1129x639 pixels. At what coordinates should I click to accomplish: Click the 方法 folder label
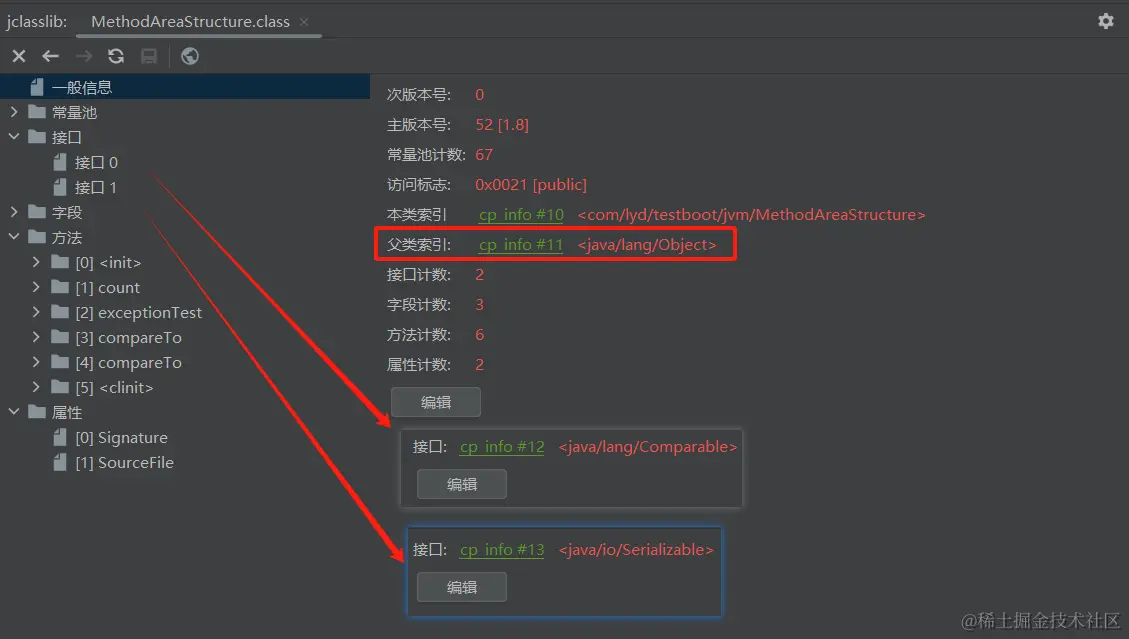(x=67, y=238)
